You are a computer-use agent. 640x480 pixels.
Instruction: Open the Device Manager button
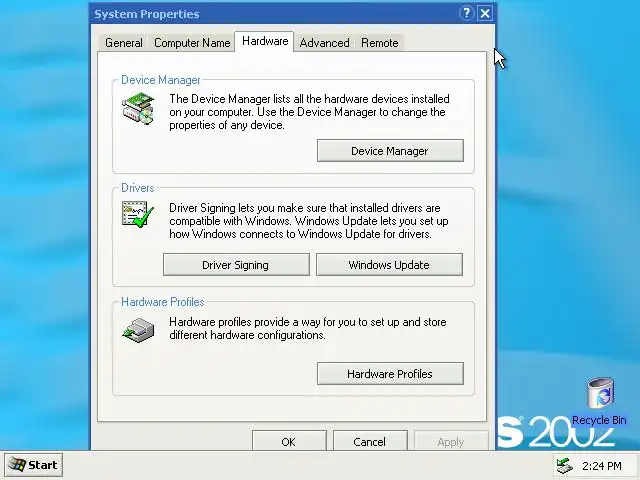(x=390, y=151)
